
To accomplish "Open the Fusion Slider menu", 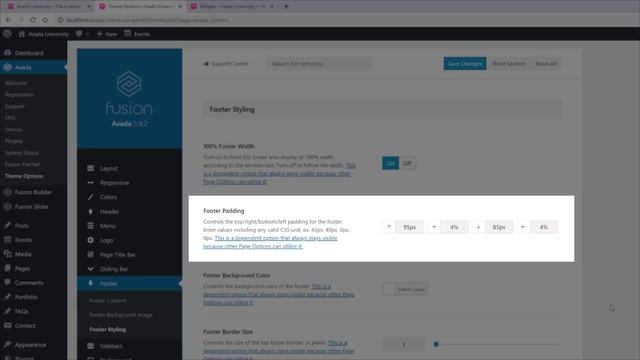I will pyautogui.click(x=33, y=207).
